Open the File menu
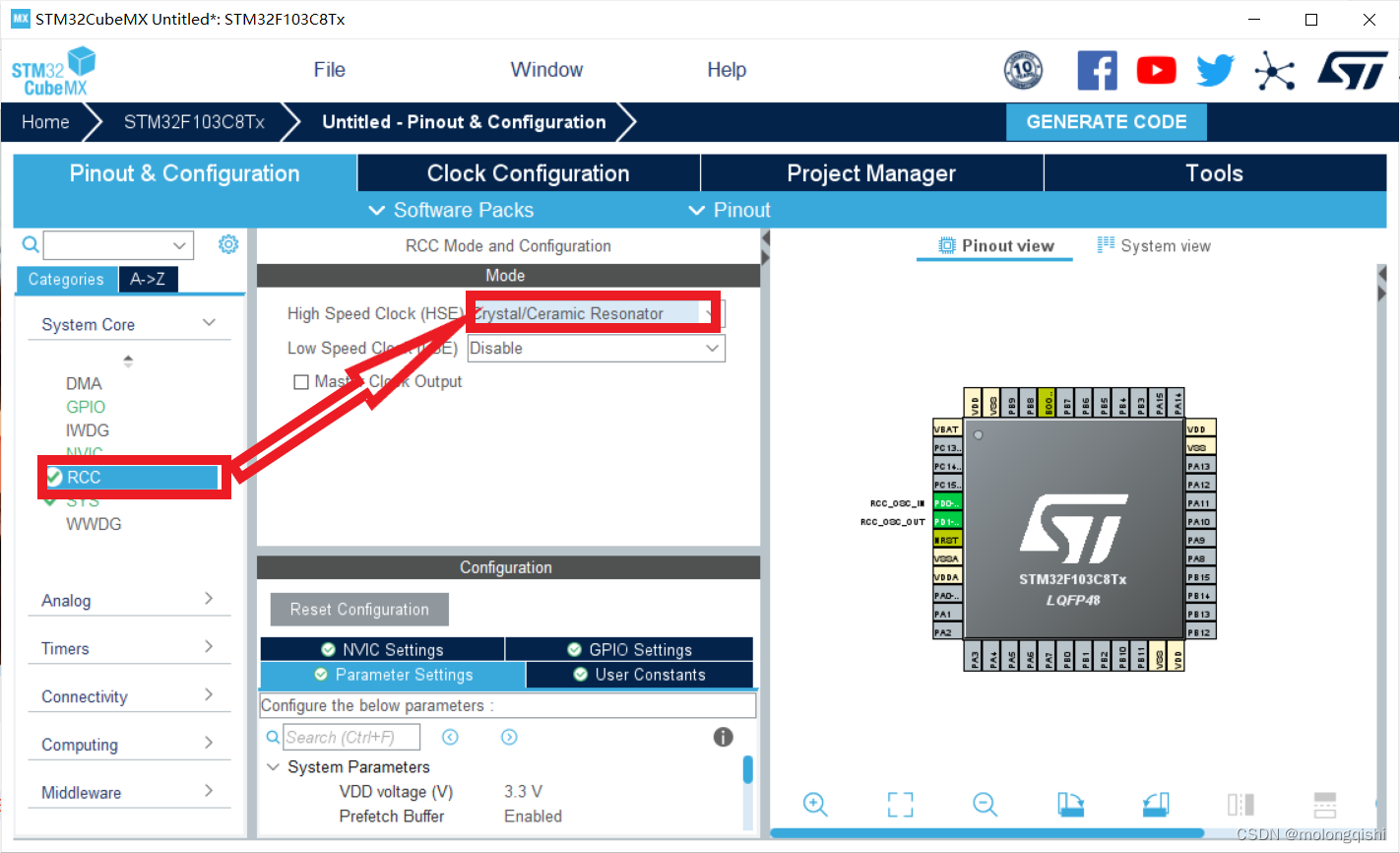The image size is (1400, 853). (x=329, y=70)
